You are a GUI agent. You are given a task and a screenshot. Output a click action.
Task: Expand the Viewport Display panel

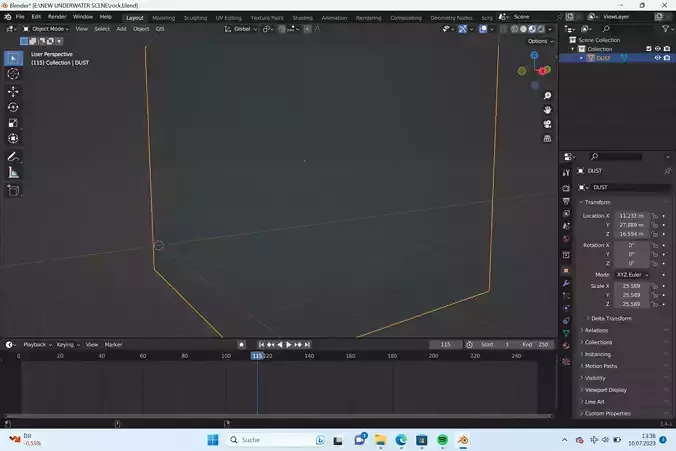point(605,390)
